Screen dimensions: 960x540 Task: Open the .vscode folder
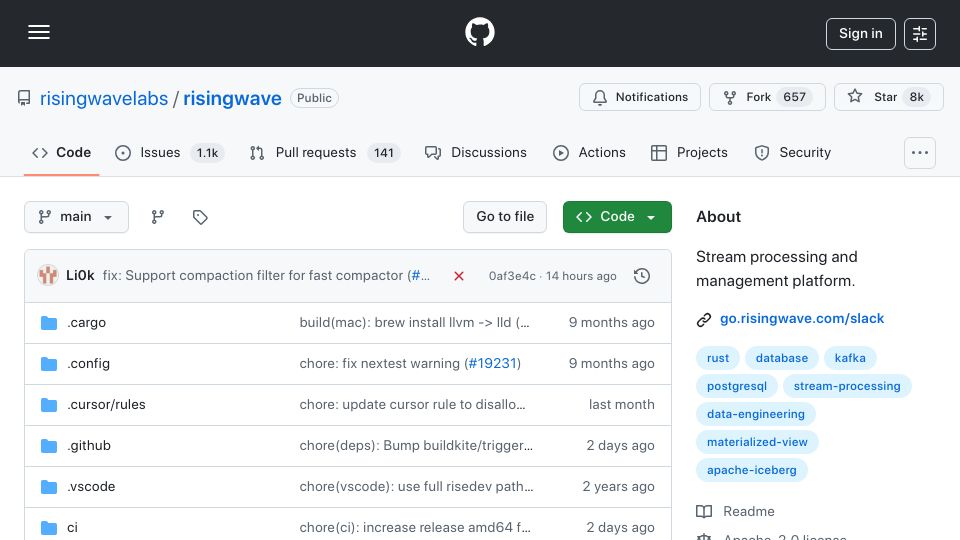pyautogui.click(x=91, y=487)
